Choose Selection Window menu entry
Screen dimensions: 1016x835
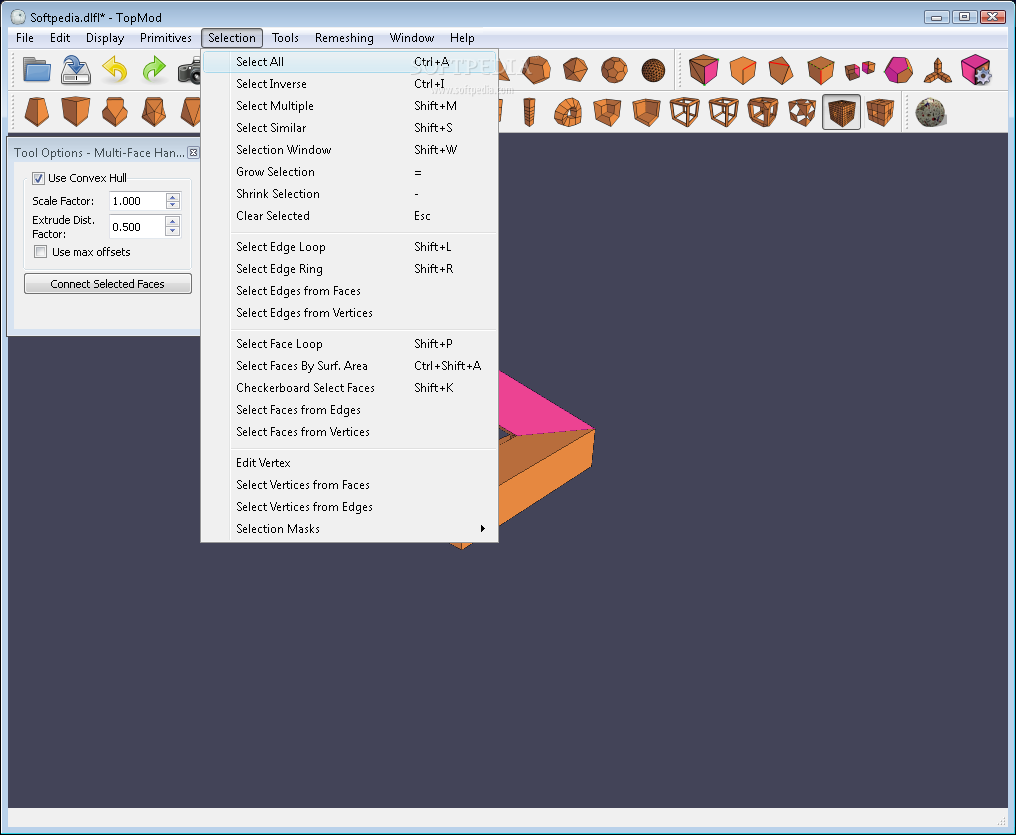pos(350,150)
